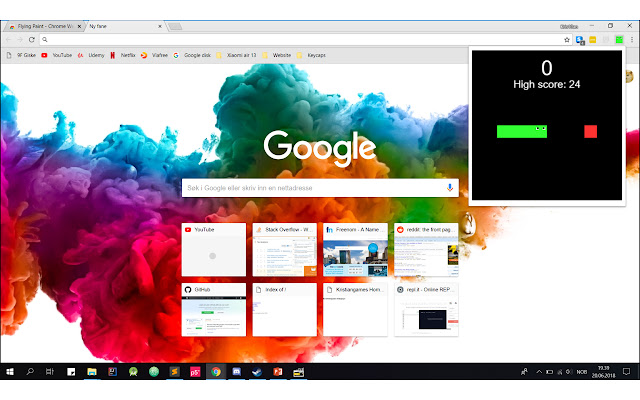
Task: Open the Udemy bookmark
Action: point(91,55)
